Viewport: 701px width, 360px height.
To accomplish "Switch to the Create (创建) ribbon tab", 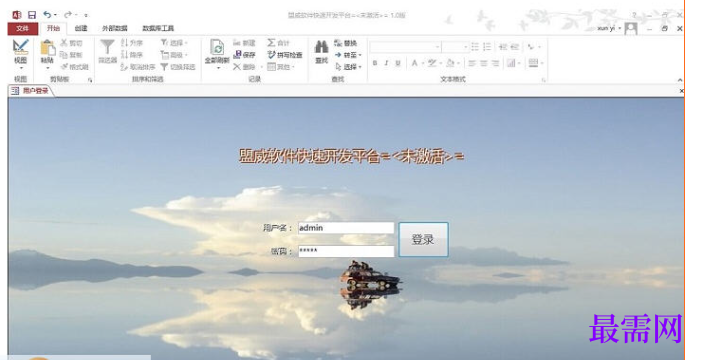I will coord(81,28).
